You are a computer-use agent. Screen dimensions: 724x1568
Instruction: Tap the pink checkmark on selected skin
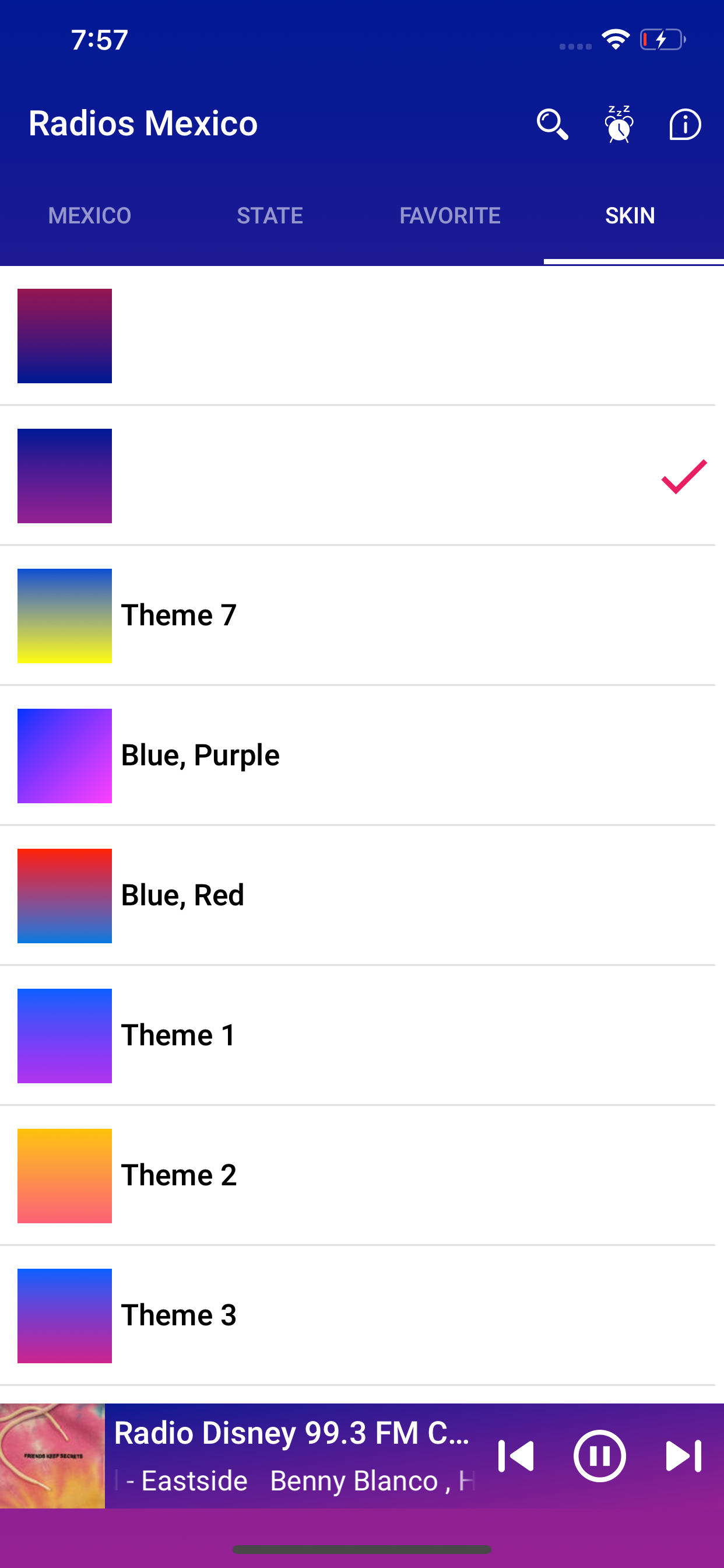(684, 476)
